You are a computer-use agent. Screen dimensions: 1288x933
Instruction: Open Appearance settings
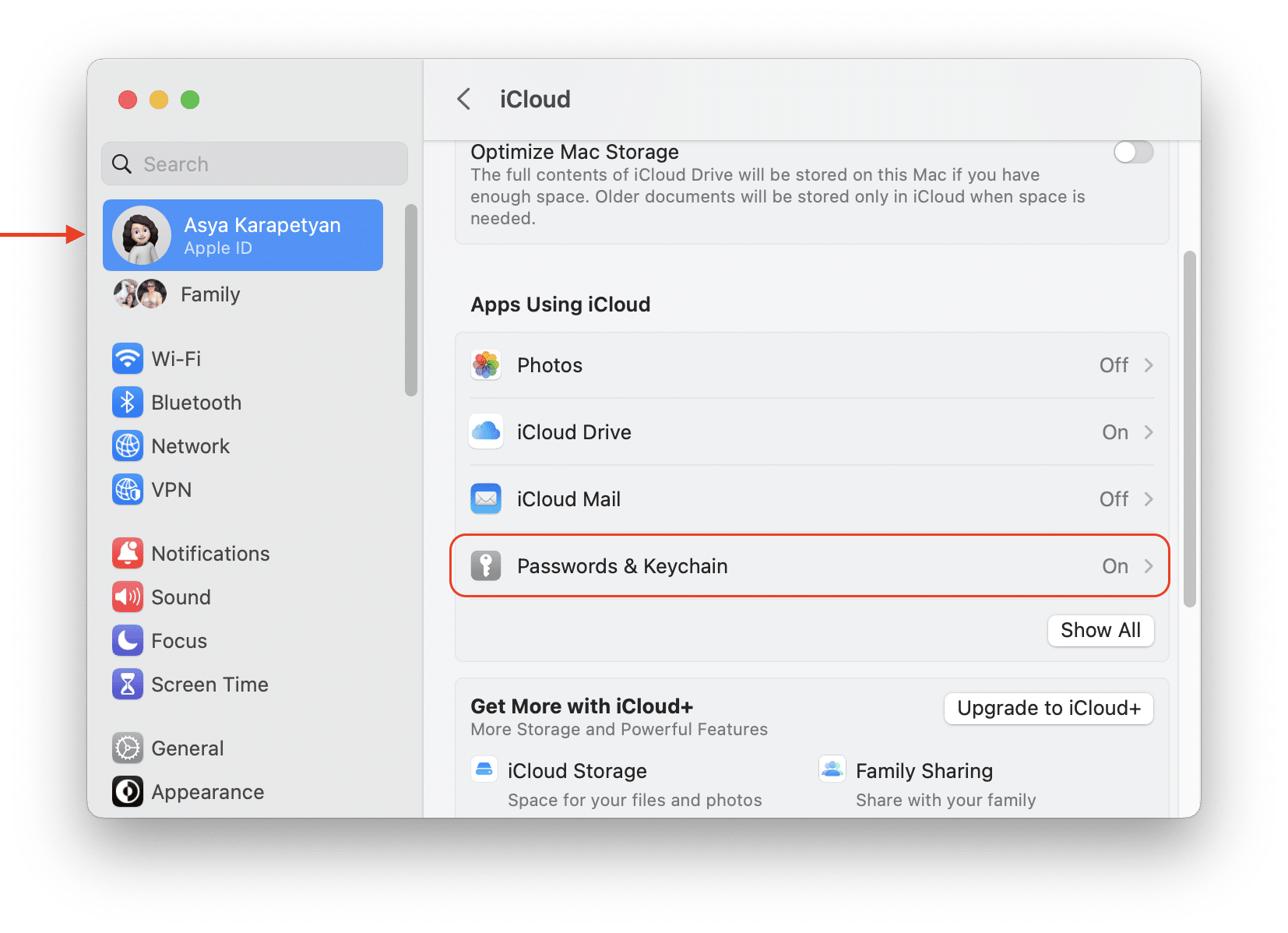coord(207,791)
